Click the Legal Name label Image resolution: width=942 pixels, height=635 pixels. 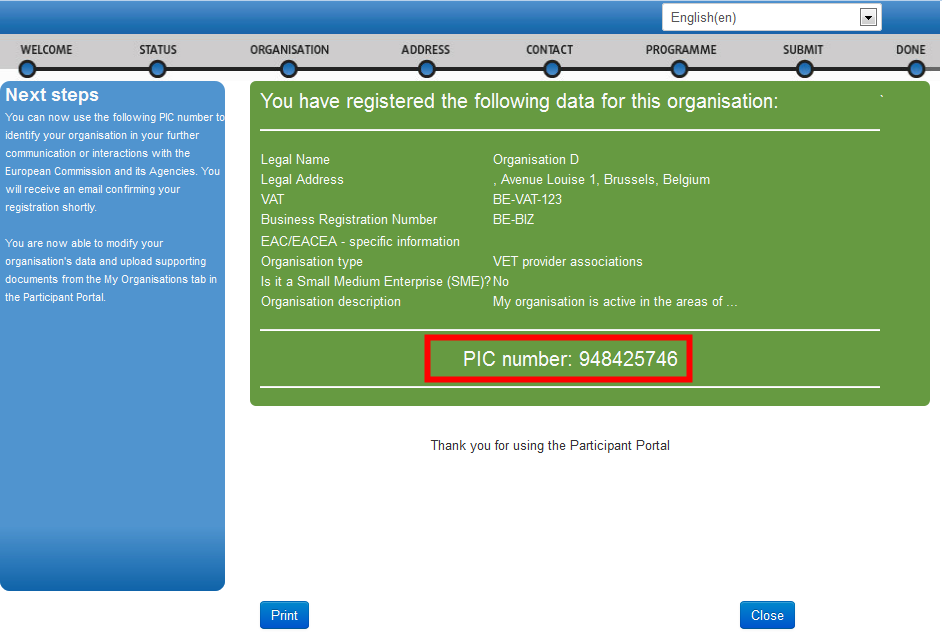coord(295,159)
